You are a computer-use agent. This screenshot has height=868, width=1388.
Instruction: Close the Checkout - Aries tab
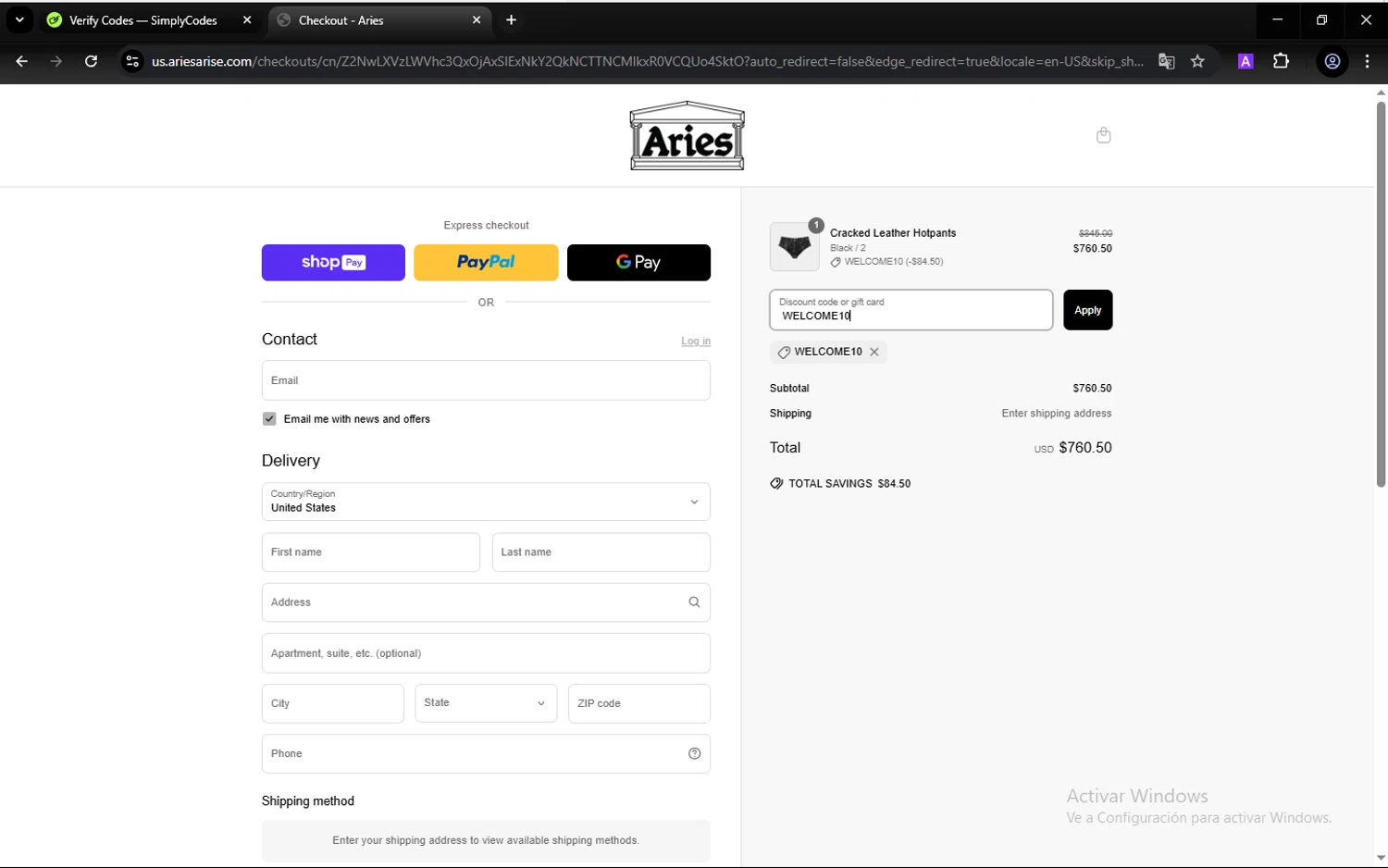point(477,19)
